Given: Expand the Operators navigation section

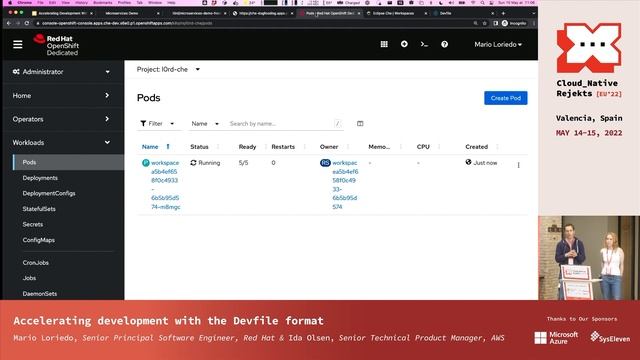Looking at the screenshot, I should [x=61, y=119].
